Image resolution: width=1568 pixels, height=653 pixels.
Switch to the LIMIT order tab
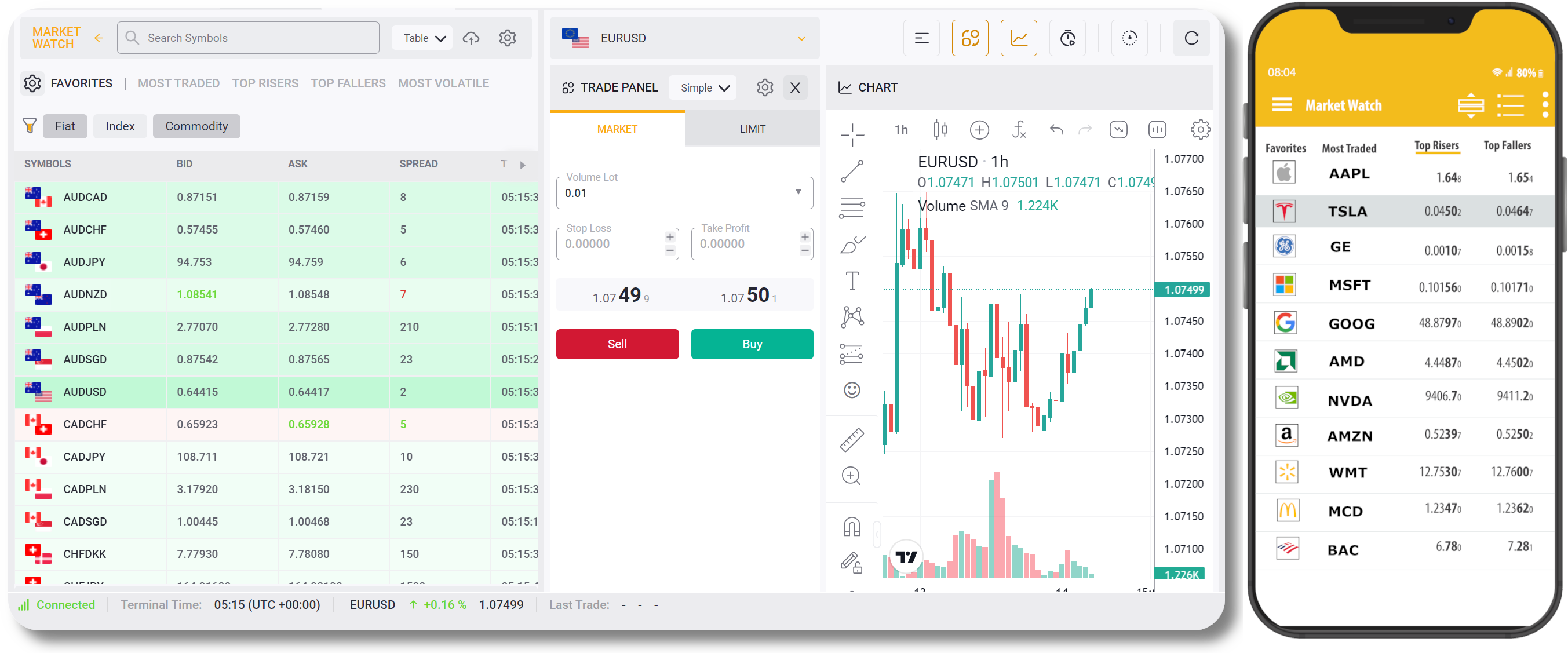752,129
